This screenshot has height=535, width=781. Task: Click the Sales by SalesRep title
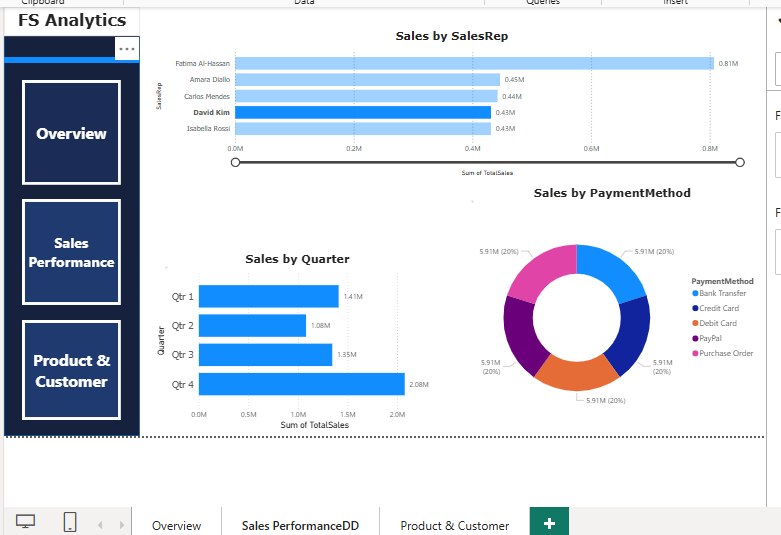(452, 36)
